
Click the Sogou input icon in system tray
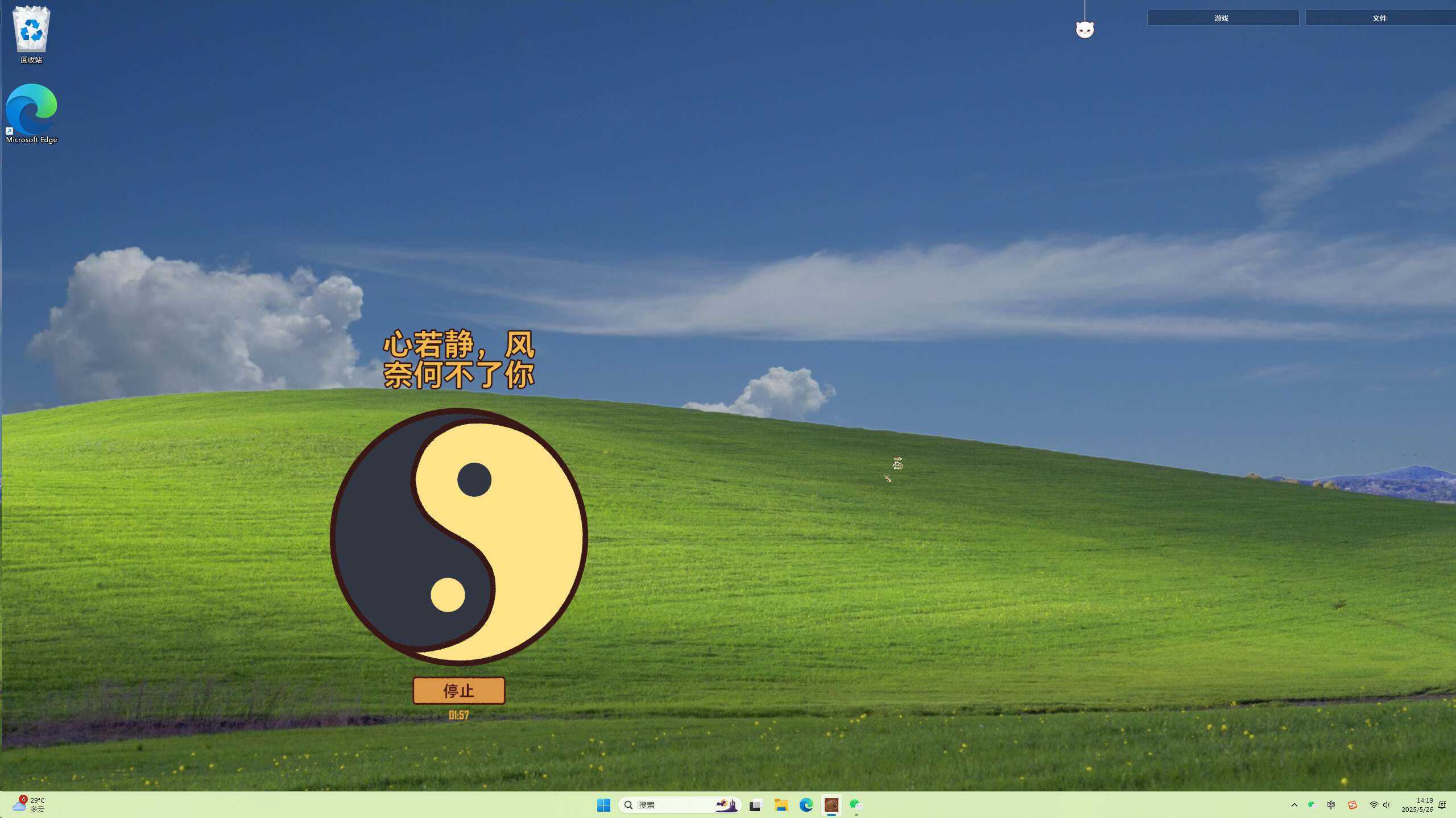coord(1352,805)
